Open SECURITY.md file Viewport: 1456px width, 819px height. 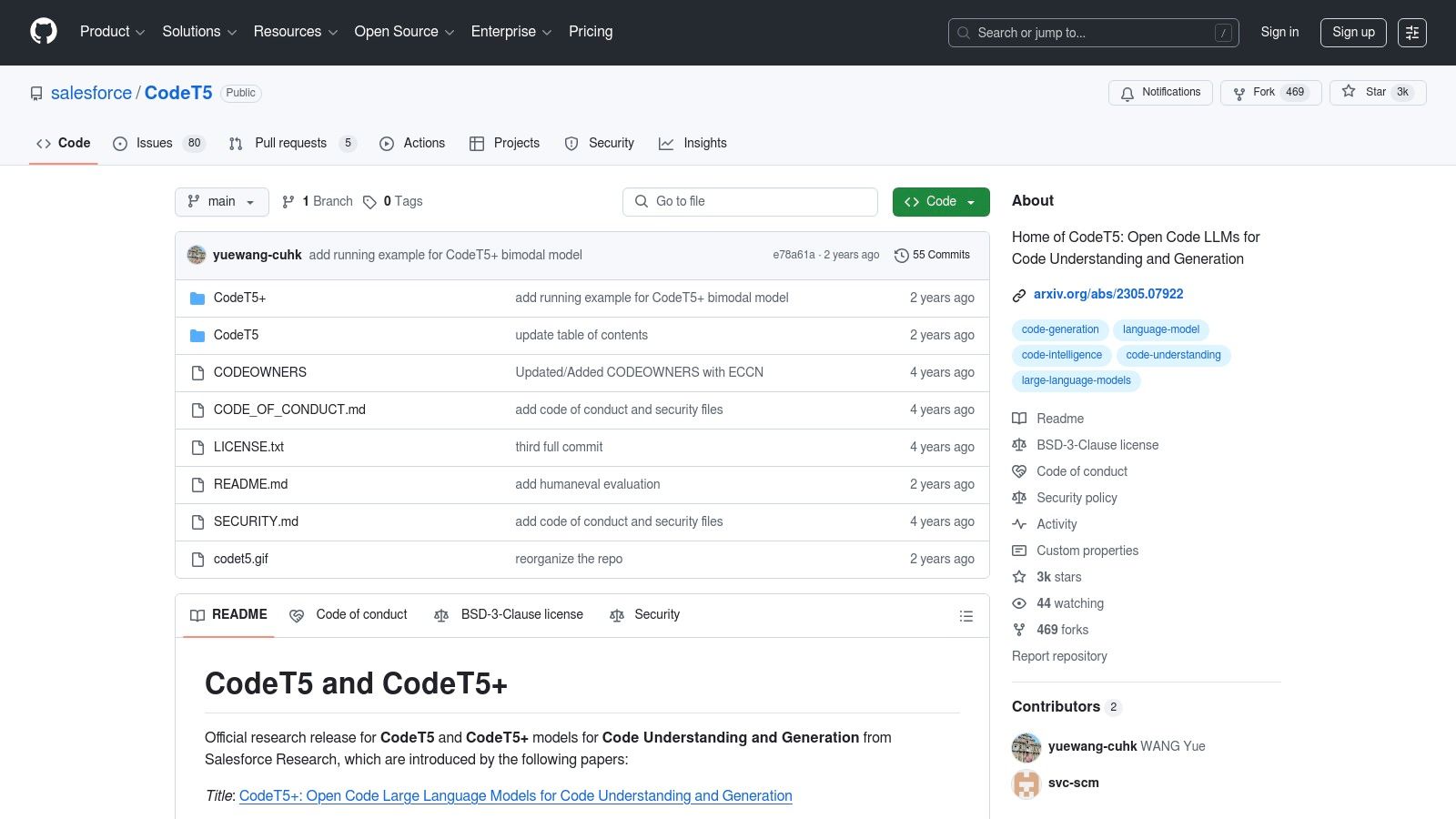256,521
